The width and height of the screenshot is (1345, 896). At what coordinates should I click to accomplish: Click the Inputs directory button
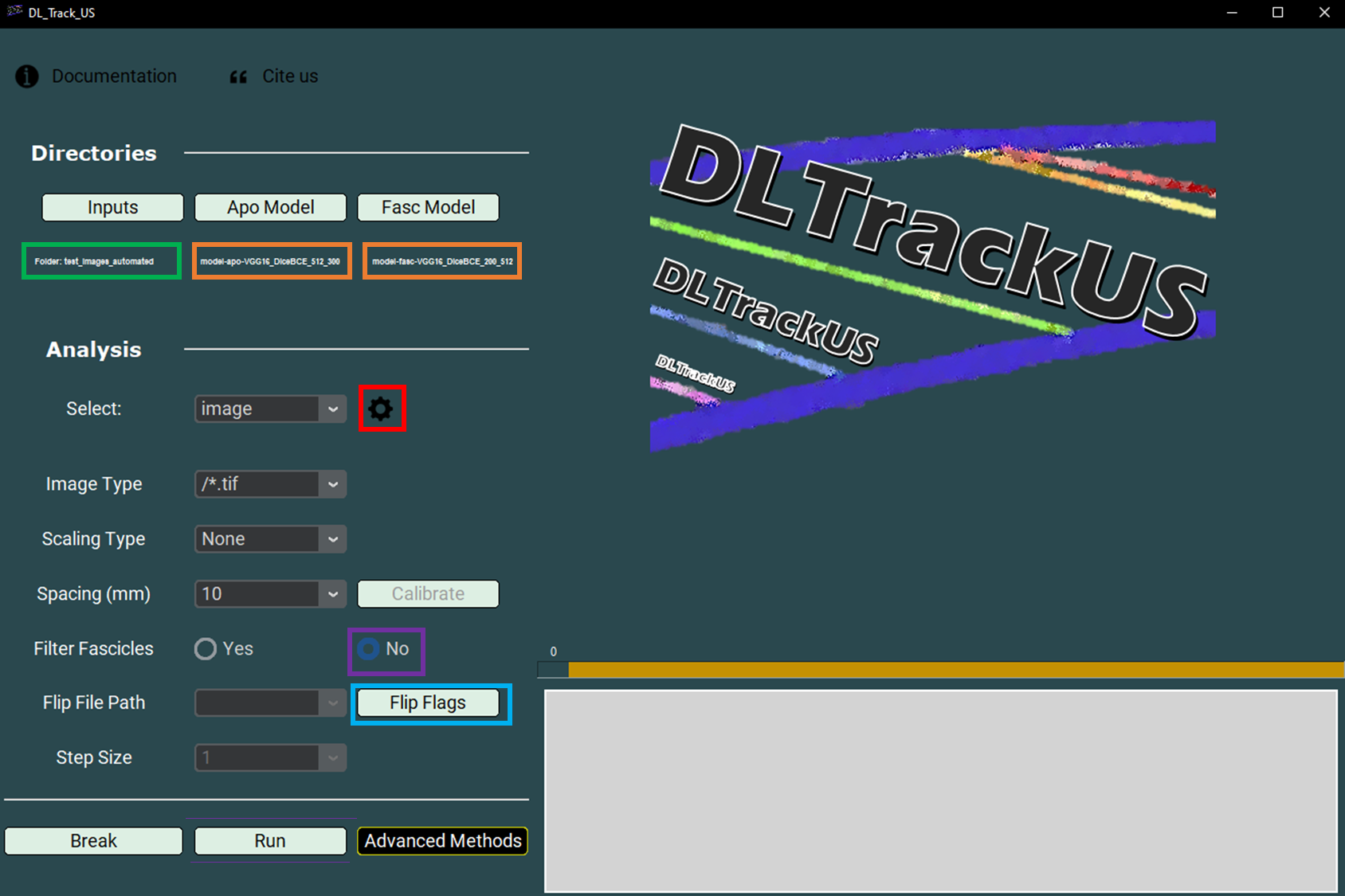coord(112,207)
